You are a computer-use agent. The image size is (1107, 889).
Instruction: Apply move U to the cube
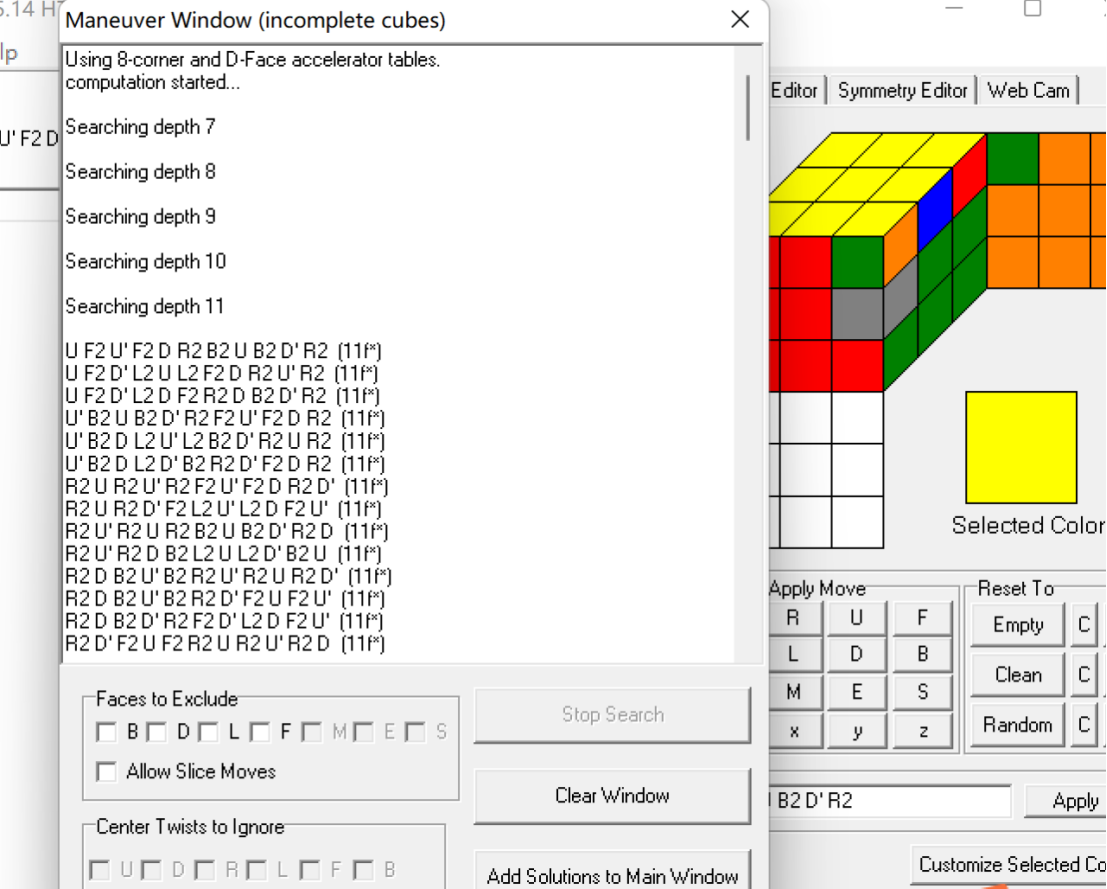856,618
